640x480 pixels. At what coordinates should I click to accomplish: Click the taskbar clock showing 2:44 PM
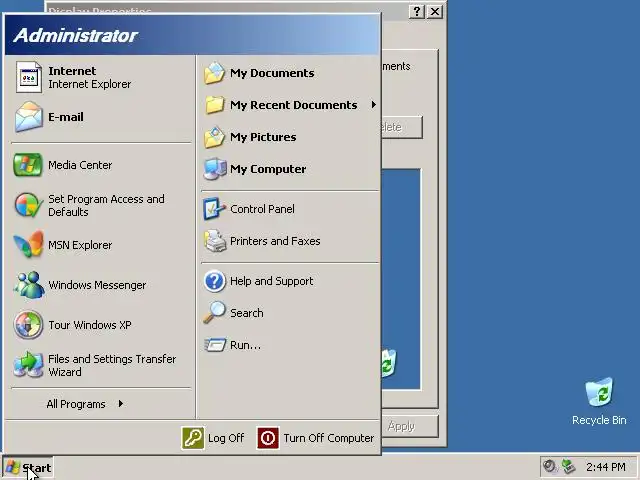(606, 467)
